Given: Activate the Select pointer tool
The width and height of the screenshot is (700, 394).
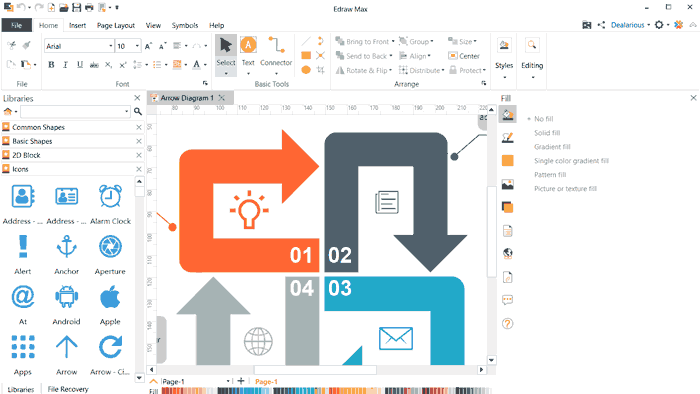Looking at the screenshot, I should tap(226, 56).
